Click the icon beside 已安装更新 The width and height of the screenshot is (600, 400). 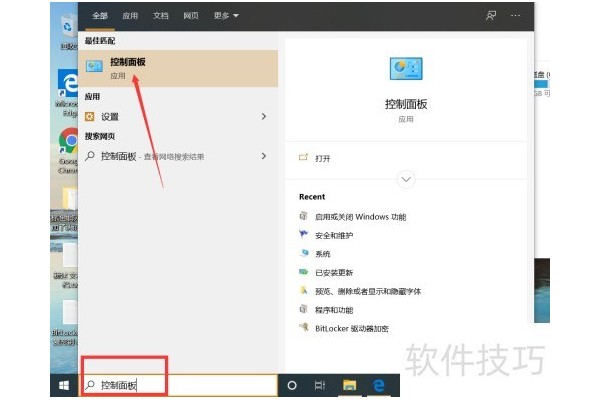coord(303,271)
